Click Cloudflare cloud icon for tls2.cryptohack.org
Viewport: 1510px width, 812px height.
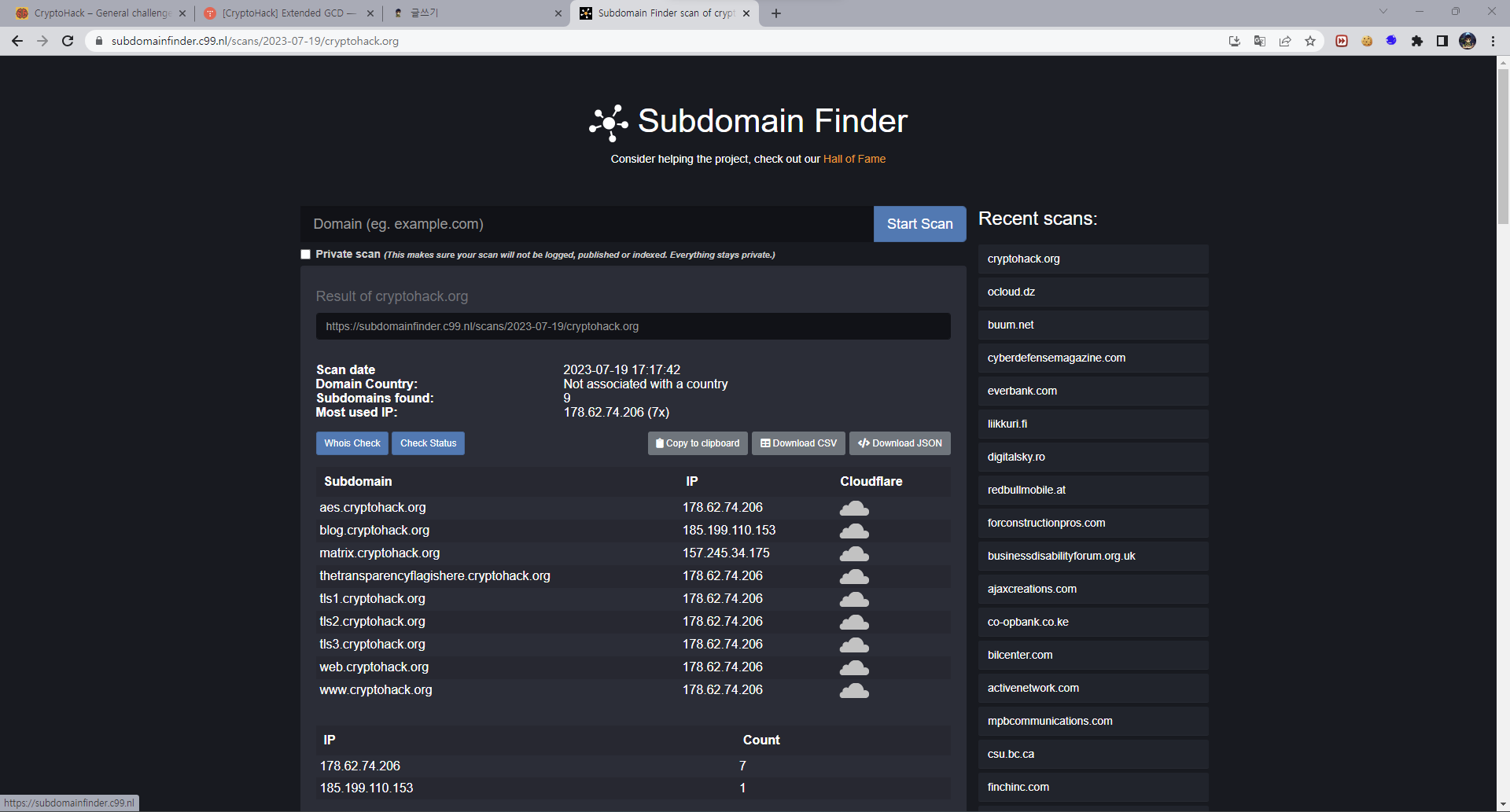(x=854, y=622)
